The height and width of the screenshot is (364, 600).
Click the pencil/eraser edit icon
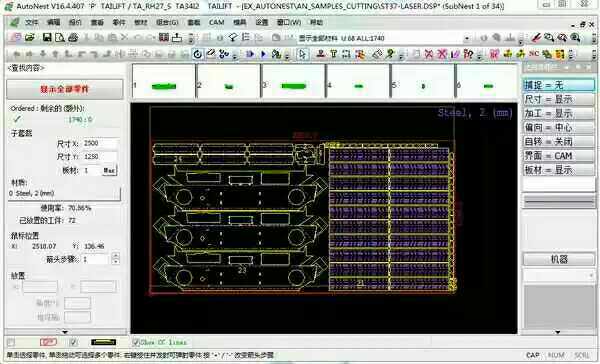[x=210, y=54]
